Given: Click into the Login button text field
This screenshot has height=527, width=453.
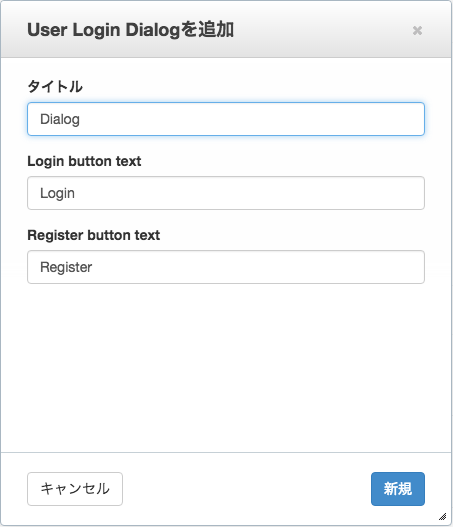Looking at the screenshot, I should 226,193.
